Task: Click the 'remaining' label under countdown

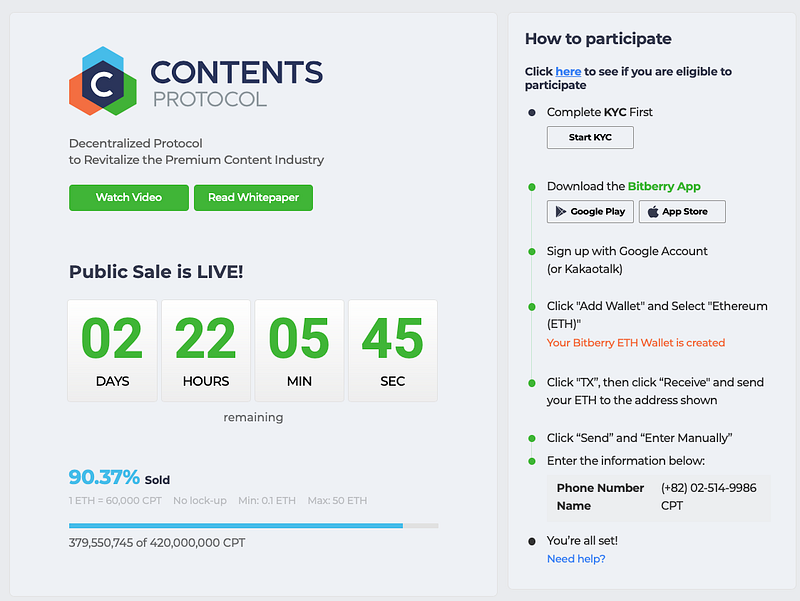Action: point(253,417)
